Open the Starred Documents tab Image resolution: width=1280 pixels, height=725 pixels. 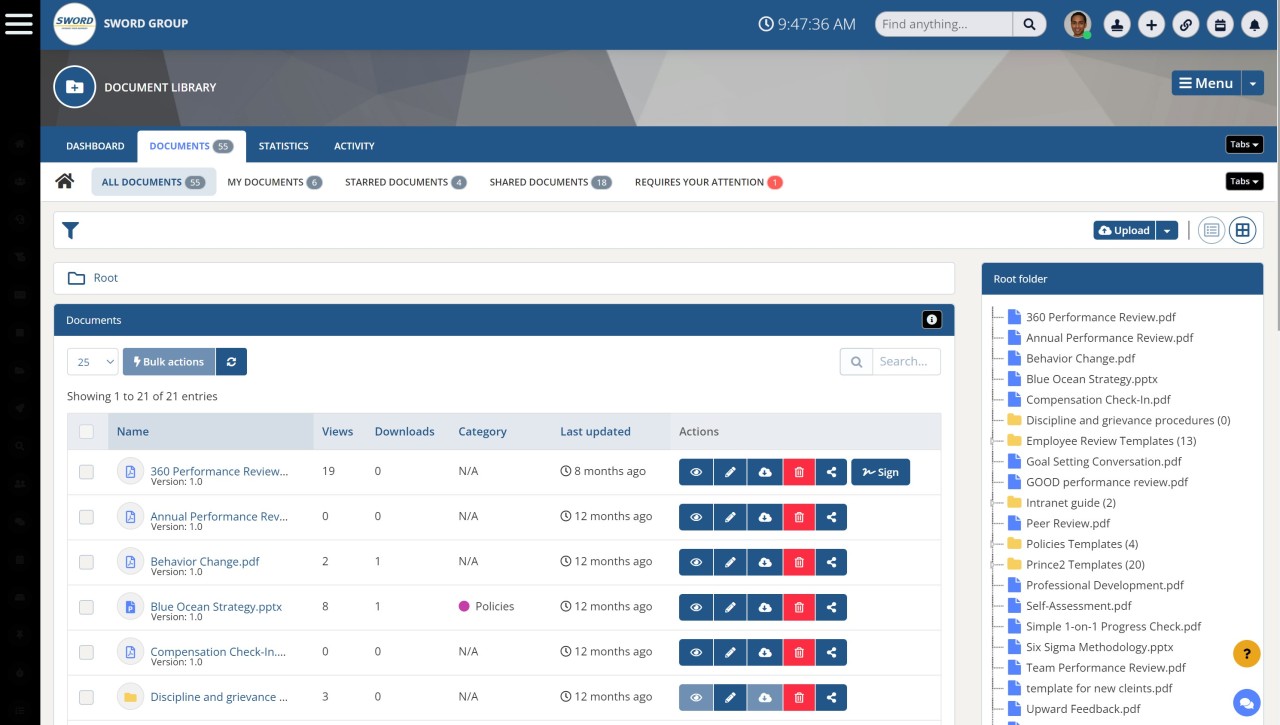[405, 182]
